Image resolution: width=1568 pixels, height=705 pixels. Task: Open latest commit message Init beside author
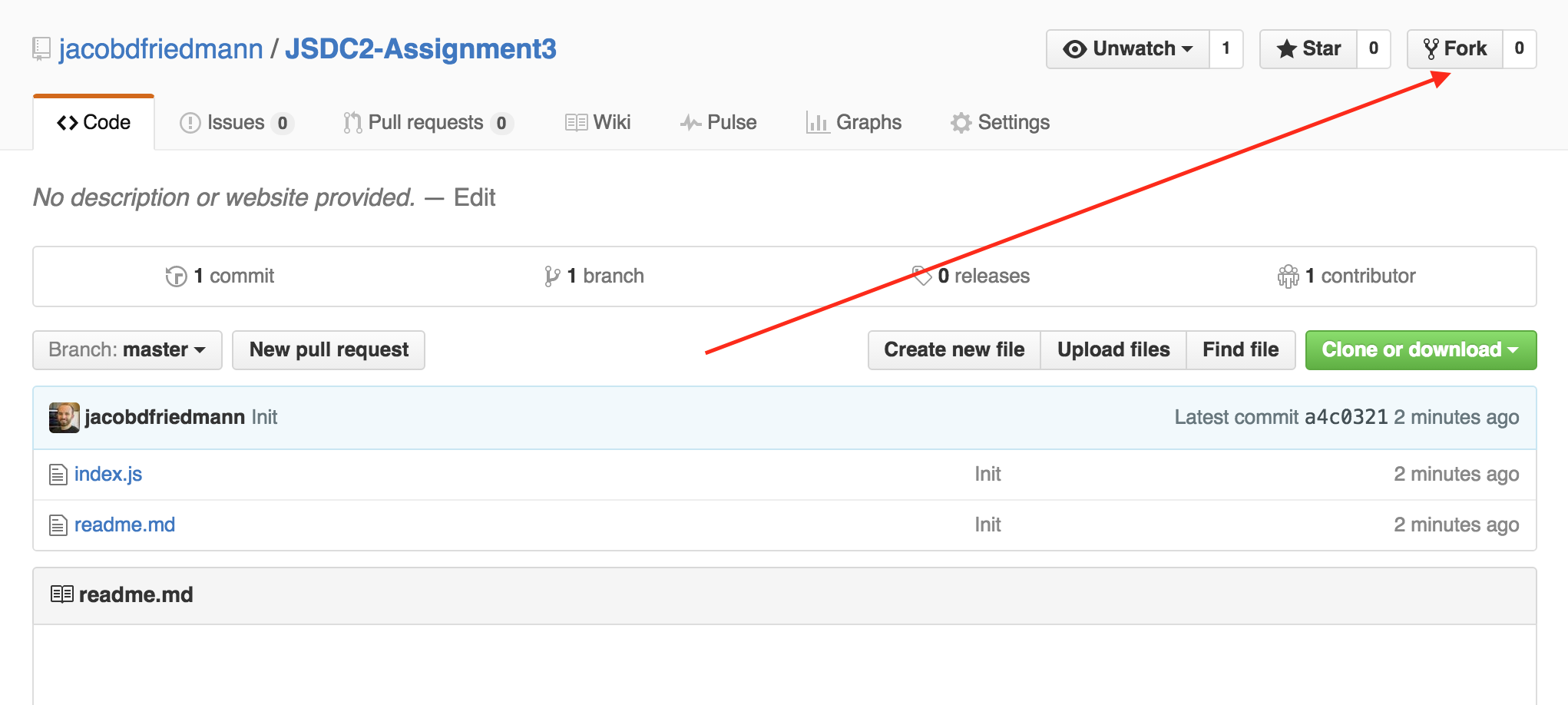point(264,418)
